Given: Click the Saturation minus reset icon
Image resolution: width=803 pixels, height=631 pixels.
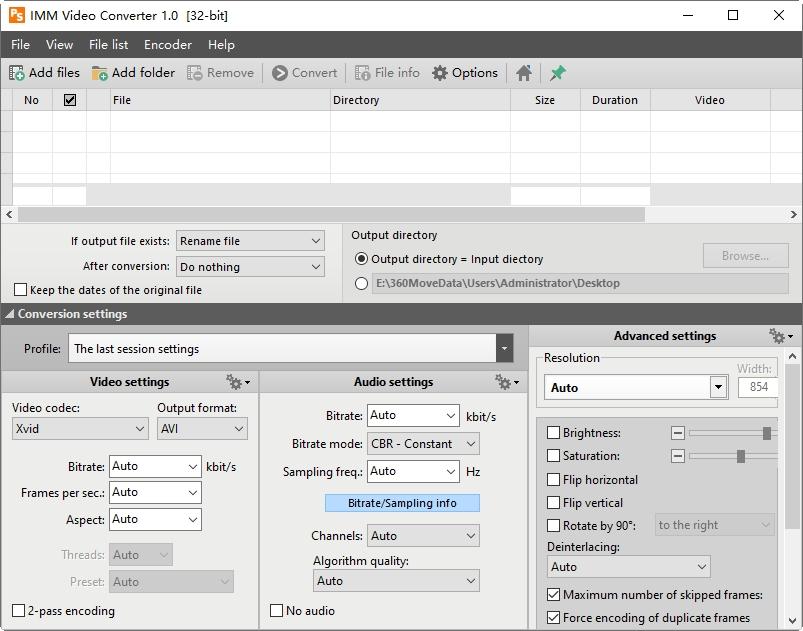Looking at the screenshot, I should pos(678,456).
